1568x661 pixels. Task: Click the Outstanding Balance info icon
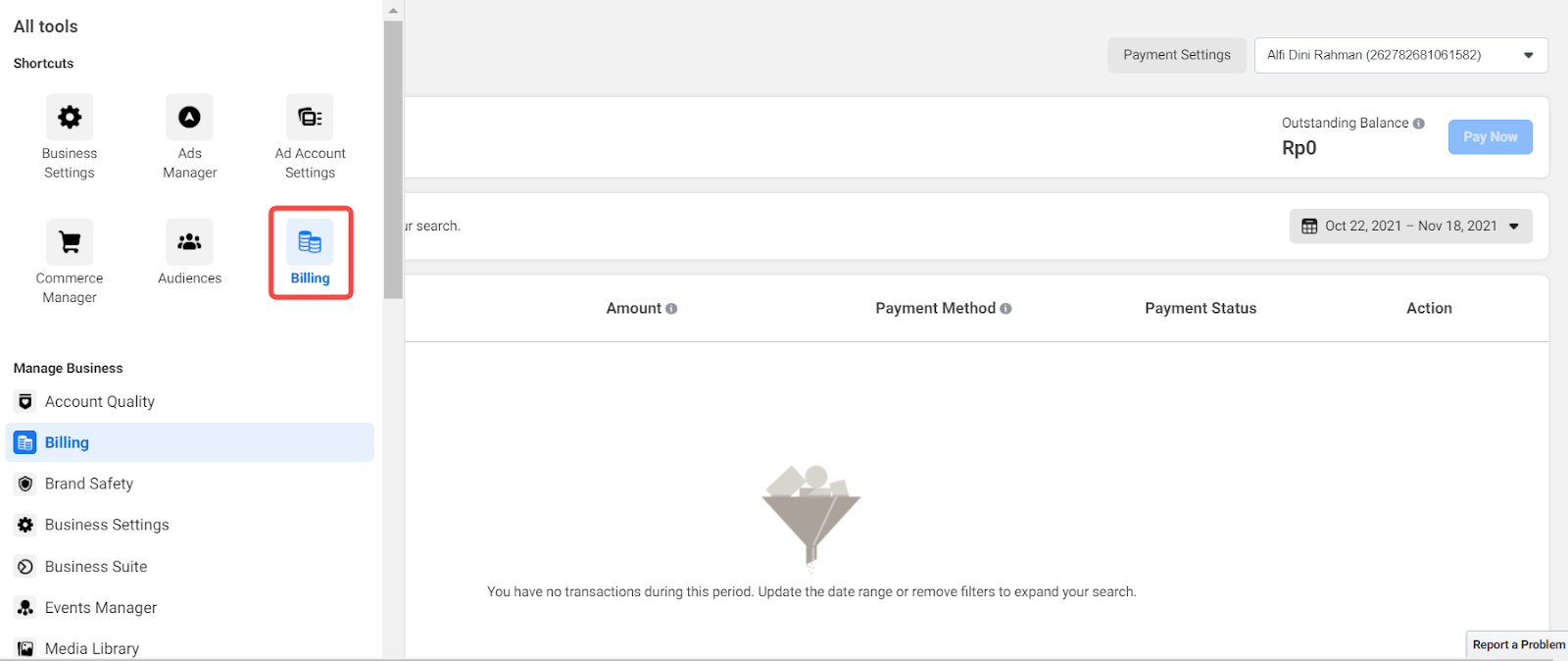(x=1419, y=124)
